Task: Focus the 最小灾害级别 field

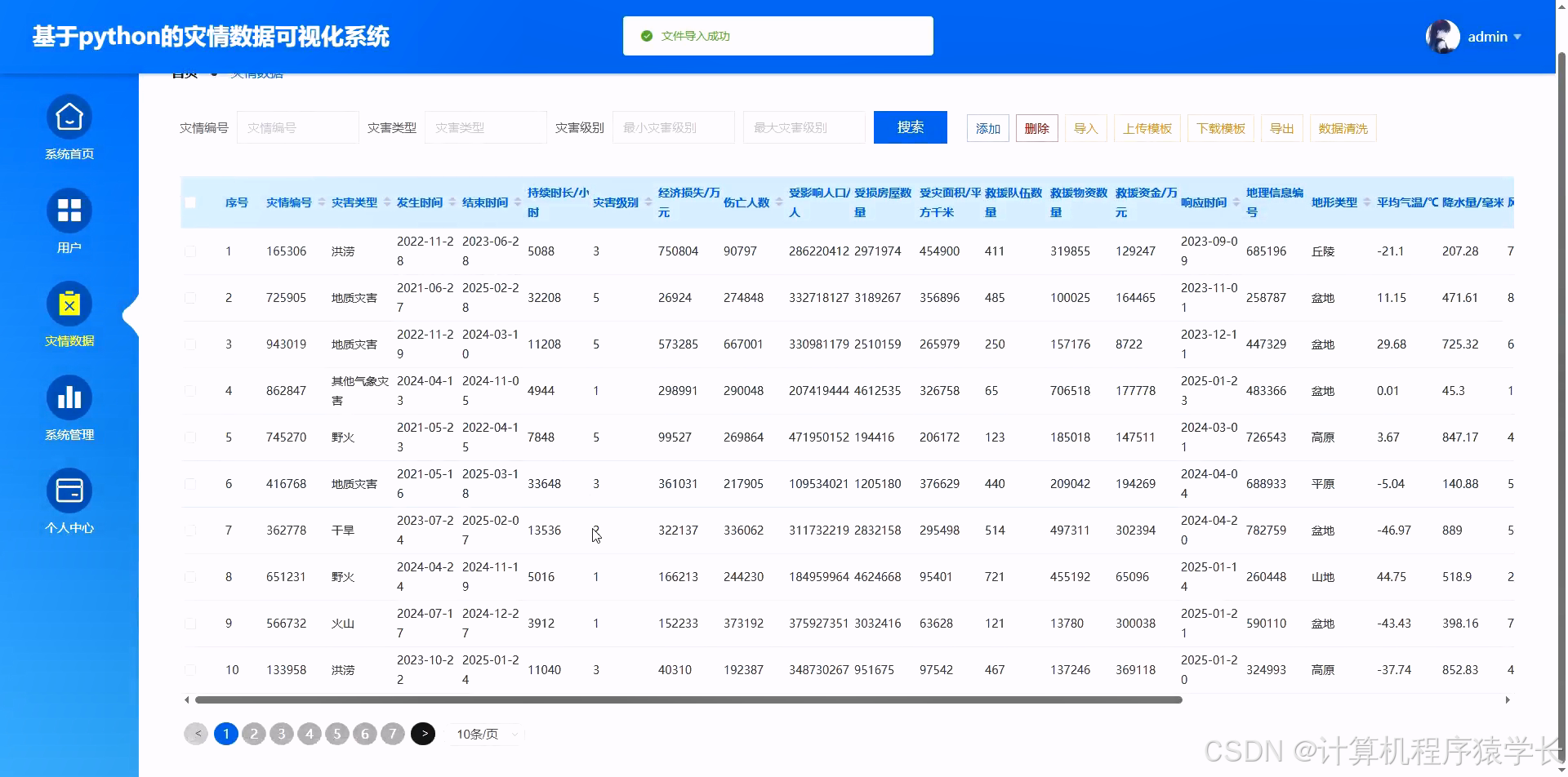Action: click(x=674, y=127)
